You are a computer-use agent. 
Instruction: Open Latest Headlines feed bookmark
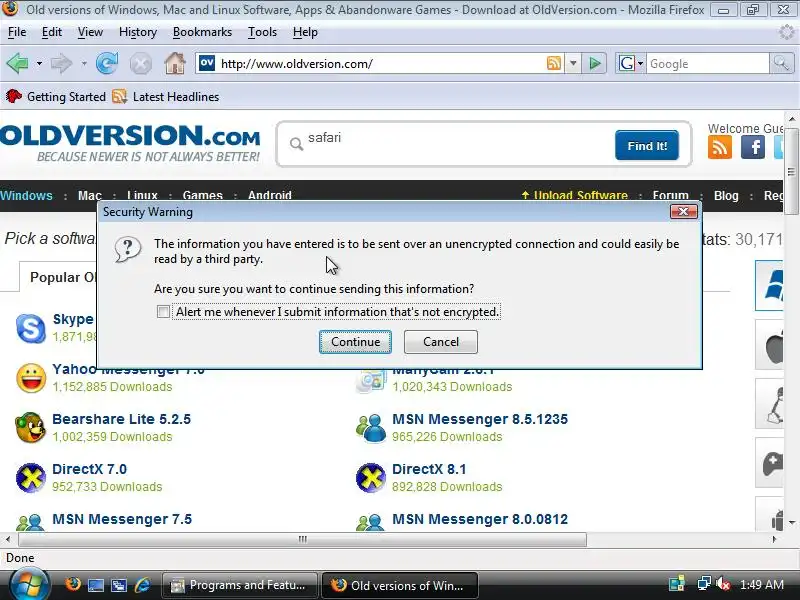point(166,96)
